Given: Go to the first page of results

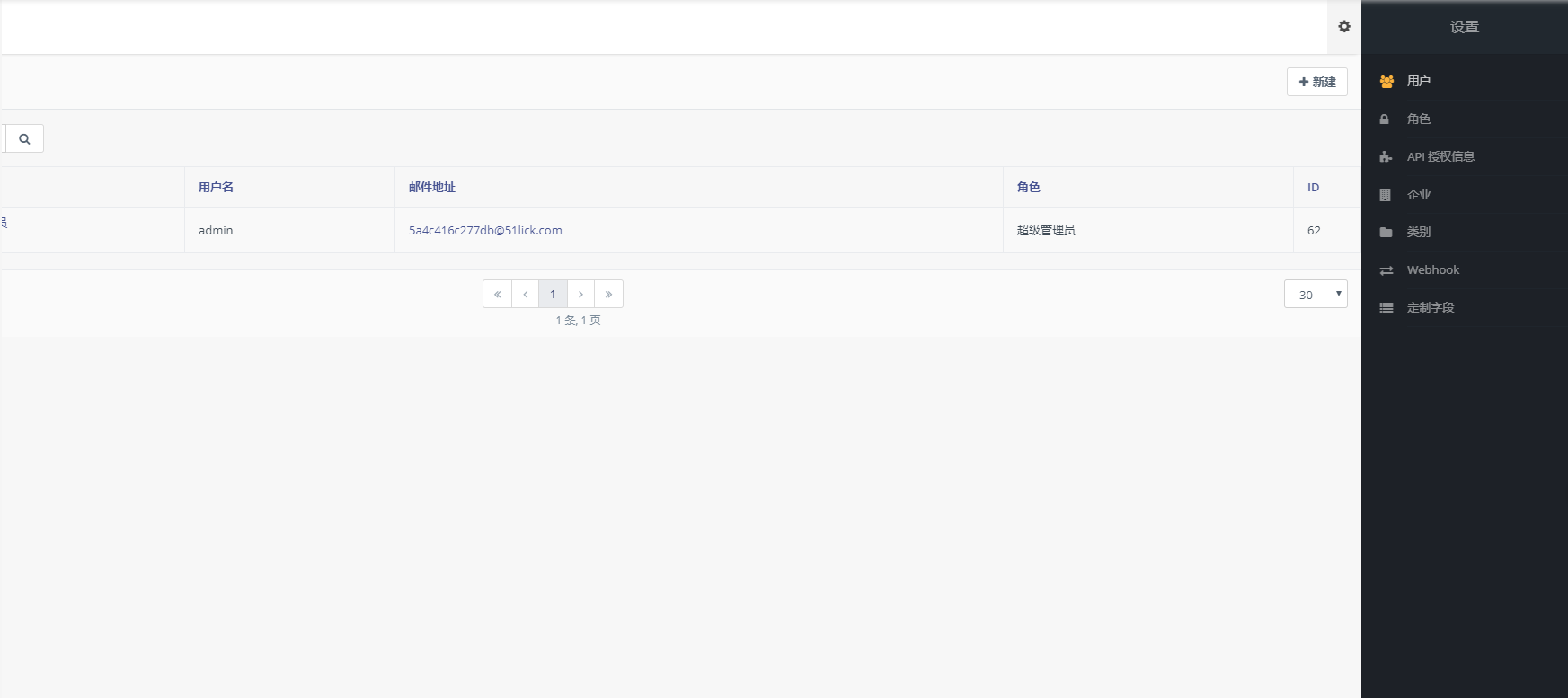Looking at the screenshot, I should (x=497, y=295).
